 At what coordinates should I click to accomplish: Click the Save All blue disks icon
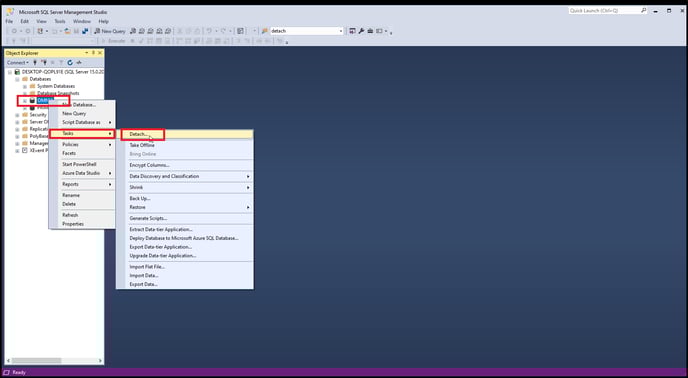[85, 31]
